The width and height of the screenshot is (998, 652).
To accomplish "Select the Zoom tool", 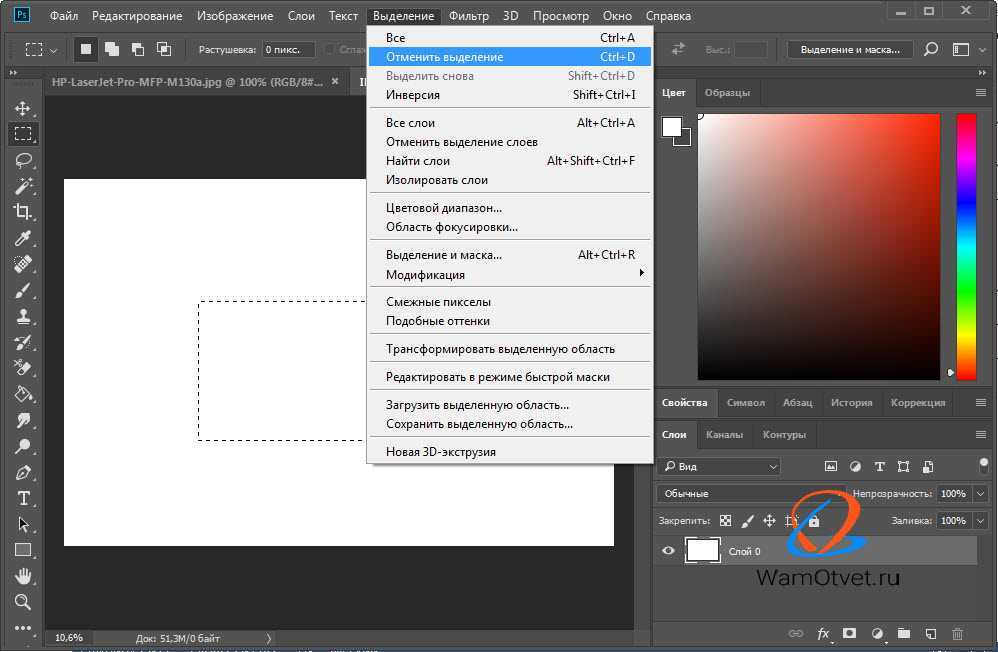I will [23, 602].
